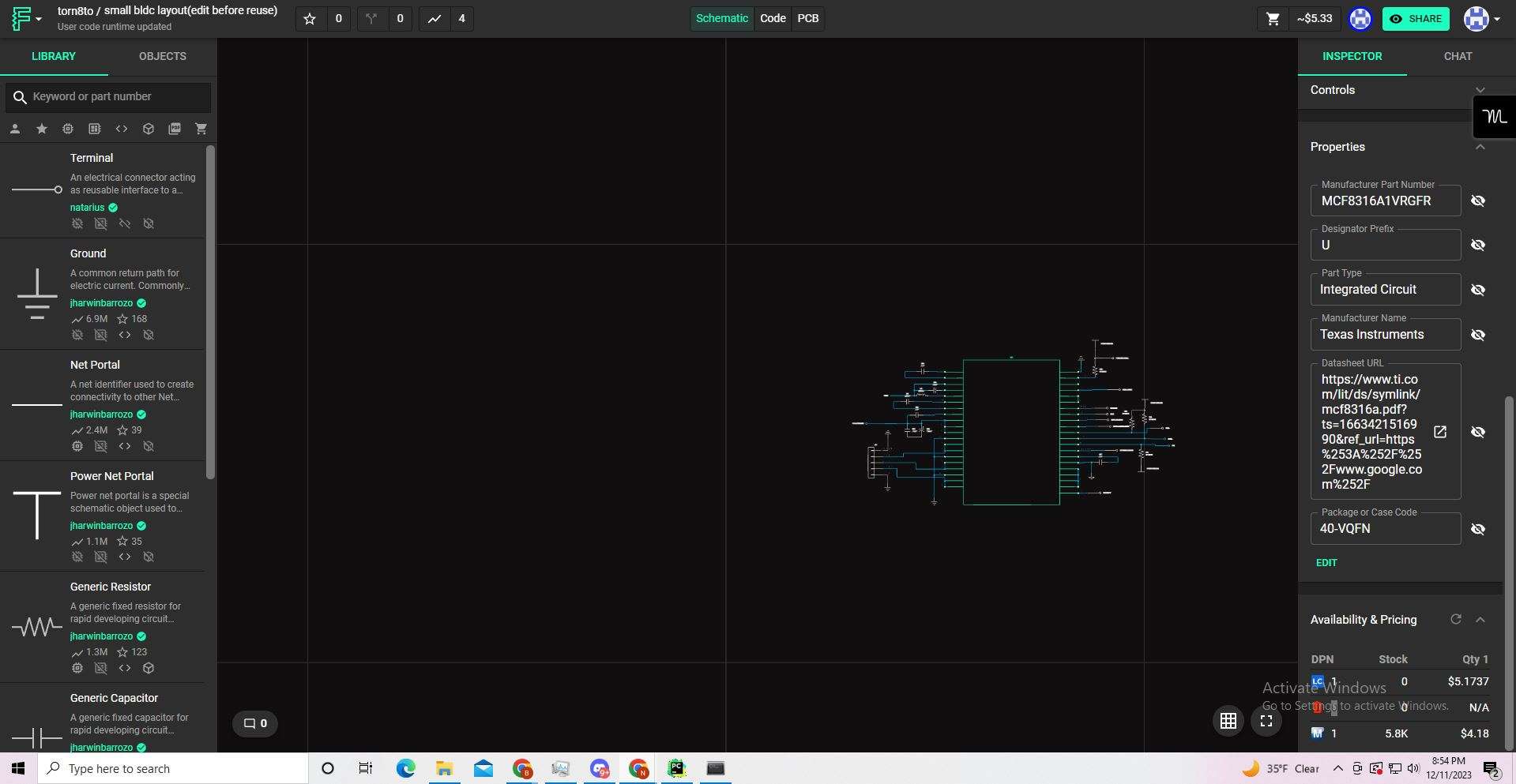Collapse the Properties section
1516x784 pixels.
coord(1480,147)
